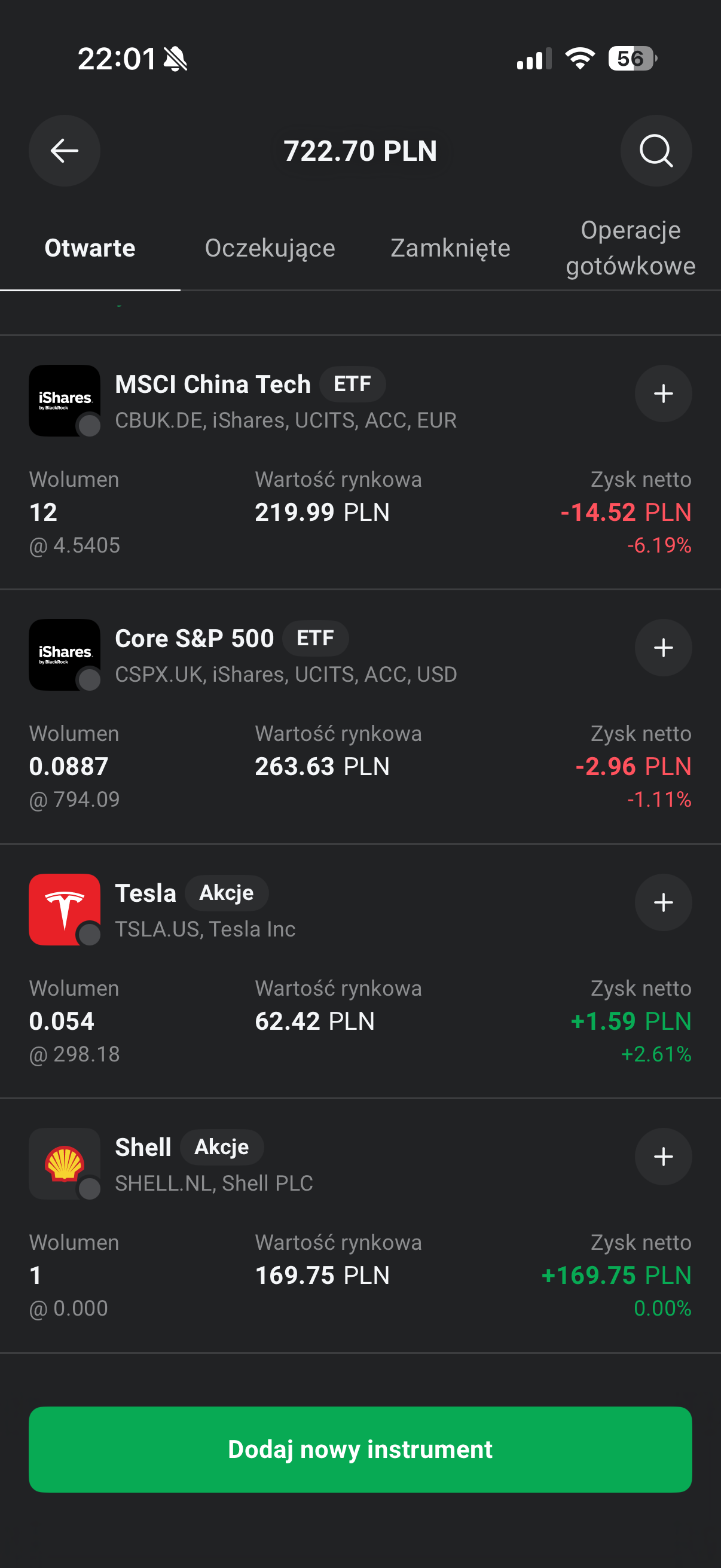Open the Shell logo thumbnail
721x1568 pixels.
(65, 1164)
